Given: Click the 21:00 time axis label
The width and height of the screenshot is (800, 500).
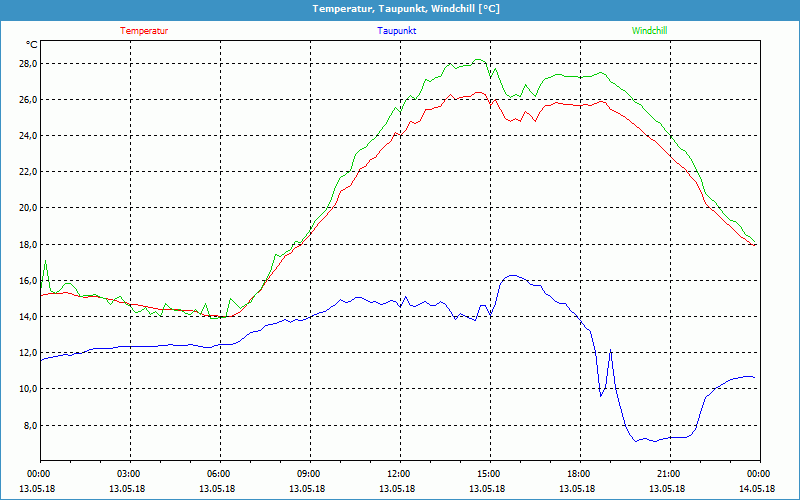Looking at the screenshot, I should click(669, 473).
